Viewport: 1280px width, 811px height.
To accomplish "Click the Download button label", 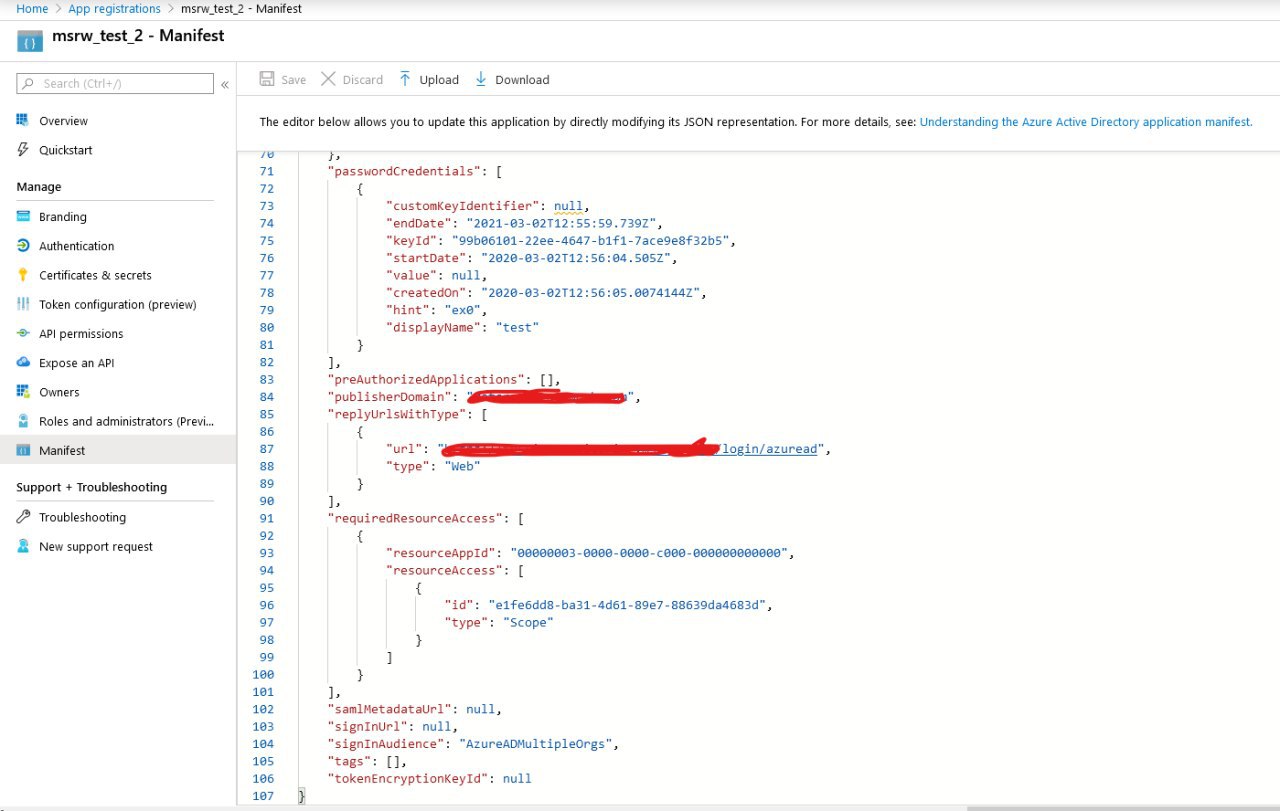I will pyautogui.click(x=522, y=80).
